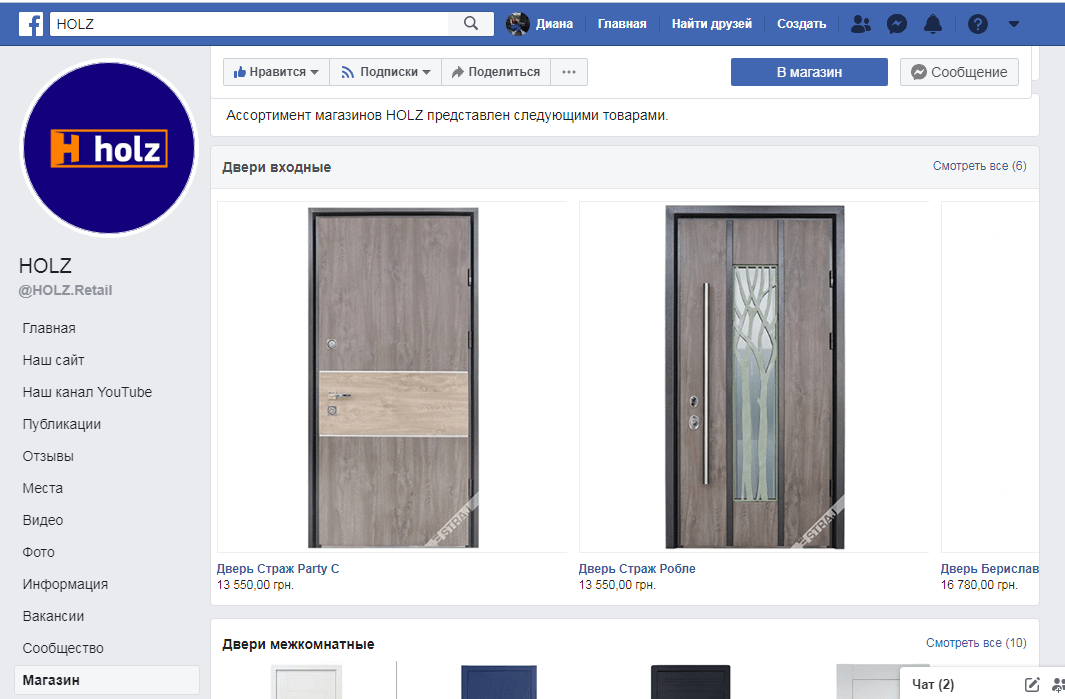Open the notifications bell
The height and width of the screenshot is (699, 1065).
[x=933, y=24]
